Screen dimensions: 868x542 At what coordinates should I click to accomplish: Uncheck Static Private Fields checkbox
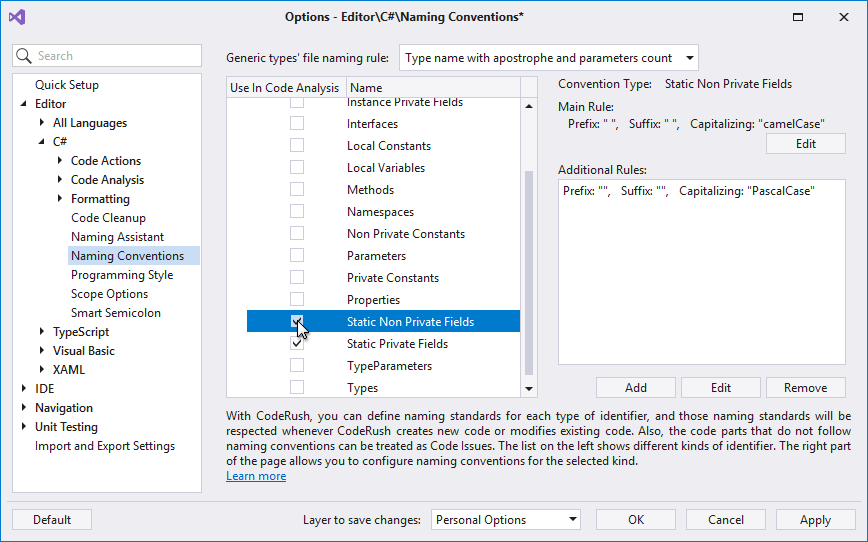[297, 344]
